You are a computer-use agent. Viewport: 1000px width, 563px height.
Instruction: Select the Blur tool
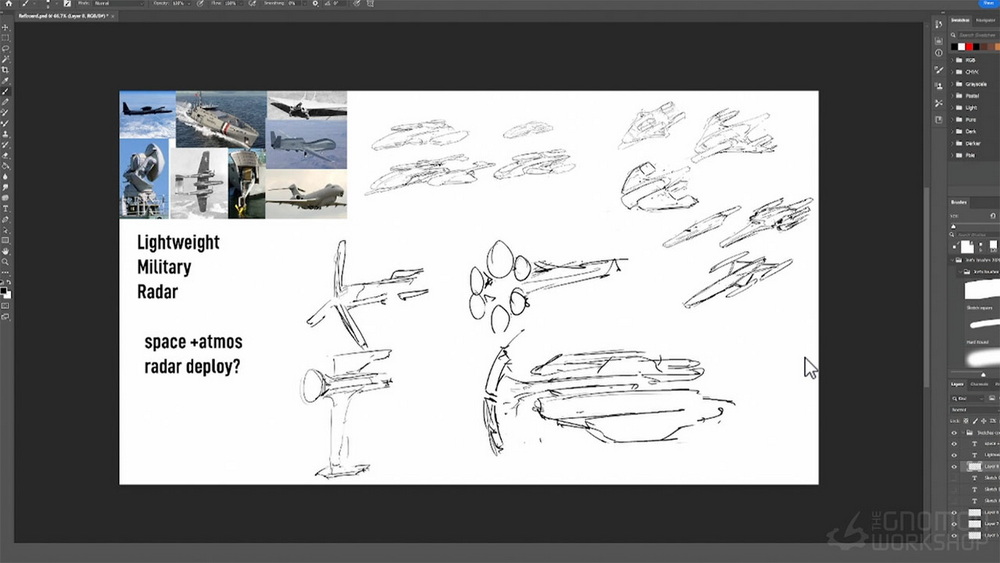pyautogui.click(x=5, y=177)
